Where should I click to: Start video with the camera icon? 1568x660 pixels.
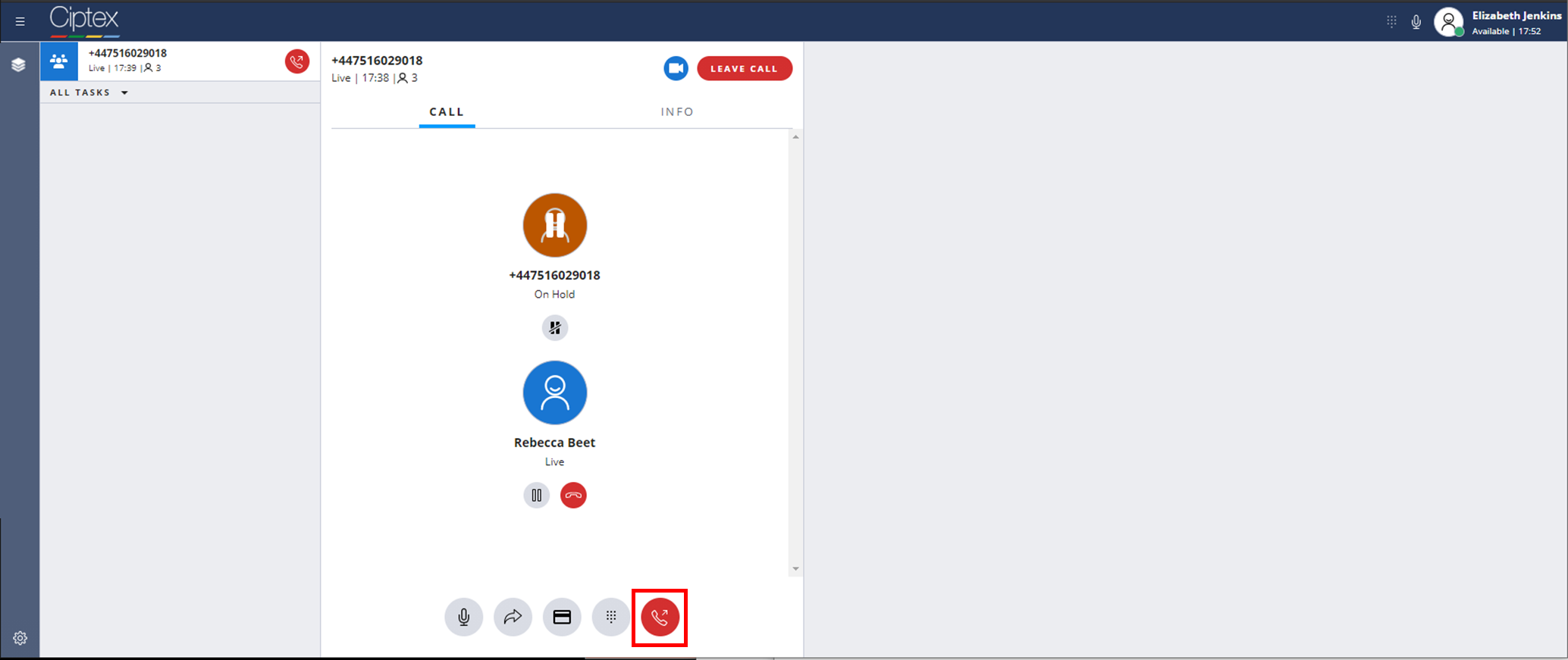point(676,68)
